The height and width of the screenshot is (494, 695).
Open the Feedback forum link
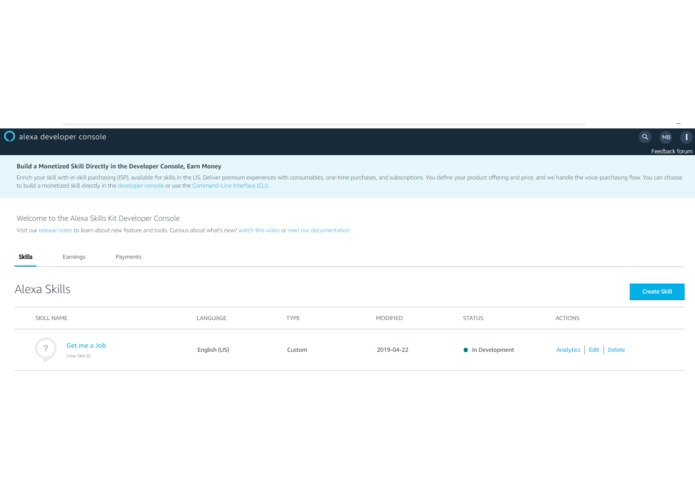click(672, 151)
